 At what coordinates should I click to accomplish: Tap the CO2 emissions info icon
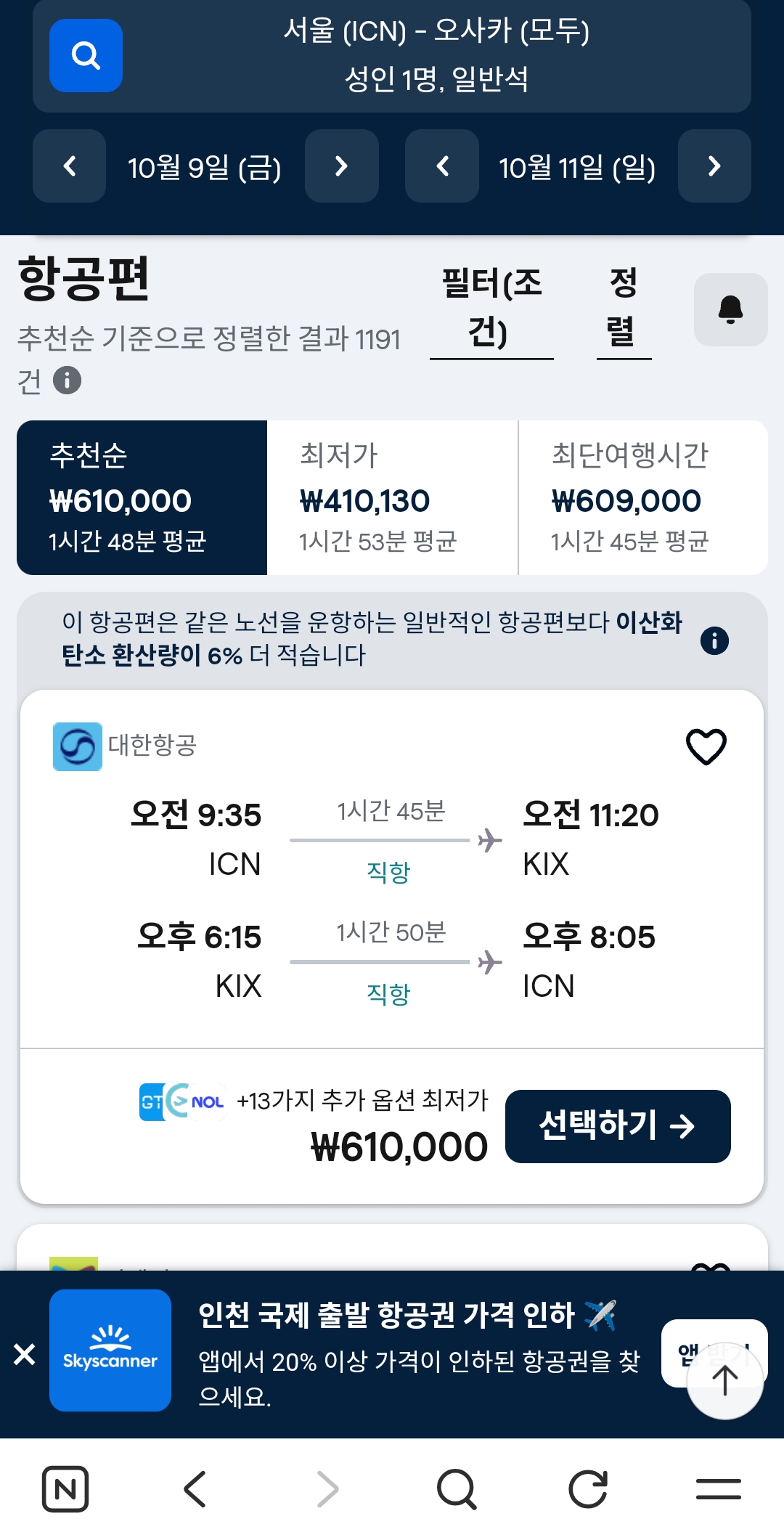pyautogui.click(x=714, y=640)
